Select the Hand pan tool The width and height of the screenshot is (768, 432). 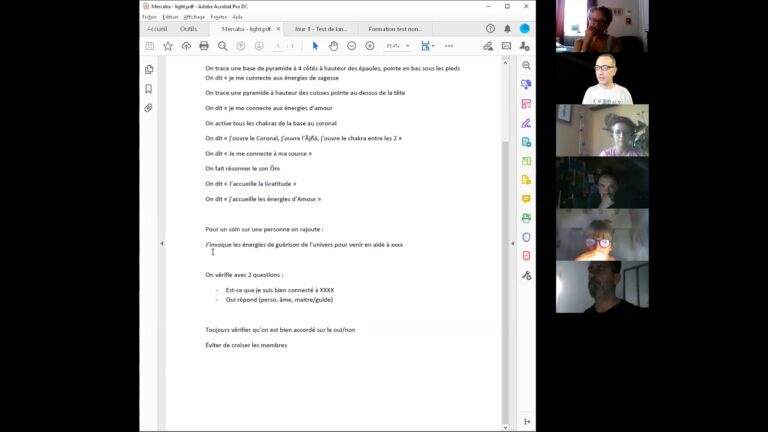[x=334, y=46]
